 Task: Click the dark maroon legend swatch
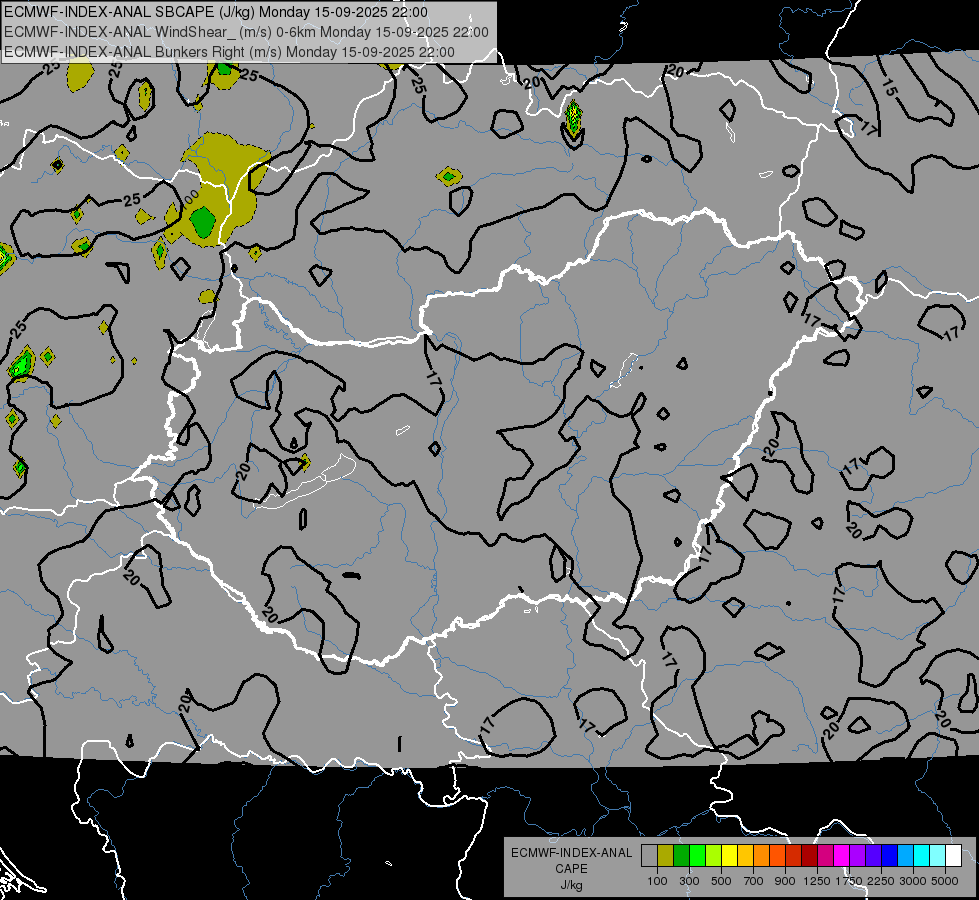(809, 856)
